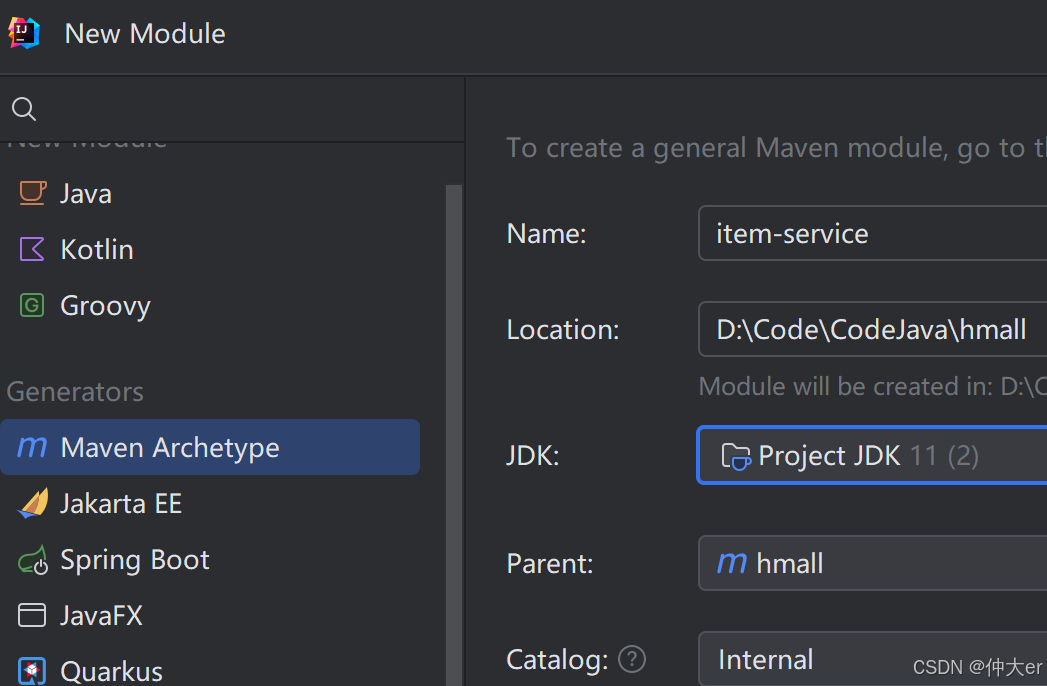
Task: Click the Spring Boot leaf icon
Action: pyautogui.click(x=33, y=560)
